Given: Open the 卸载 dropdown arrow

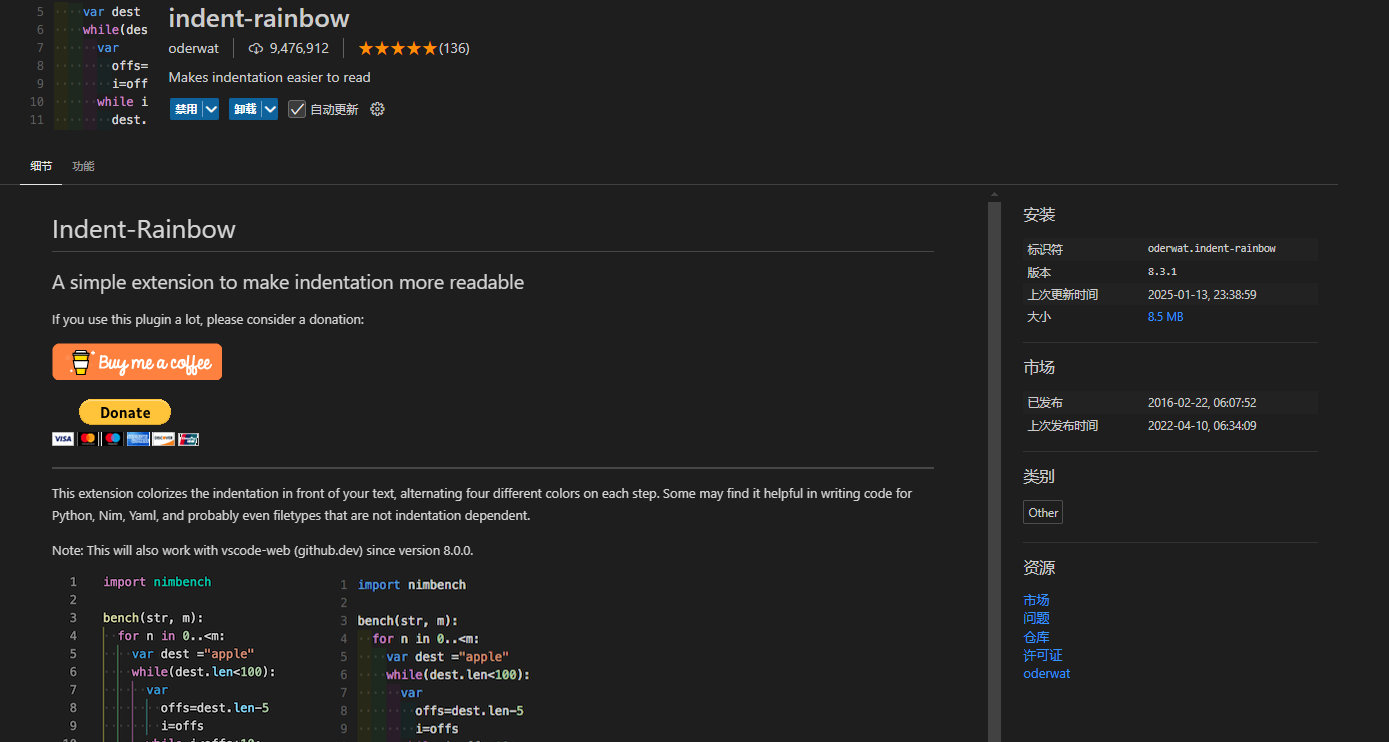Looking at the screenshot, I should pos(270,109).
